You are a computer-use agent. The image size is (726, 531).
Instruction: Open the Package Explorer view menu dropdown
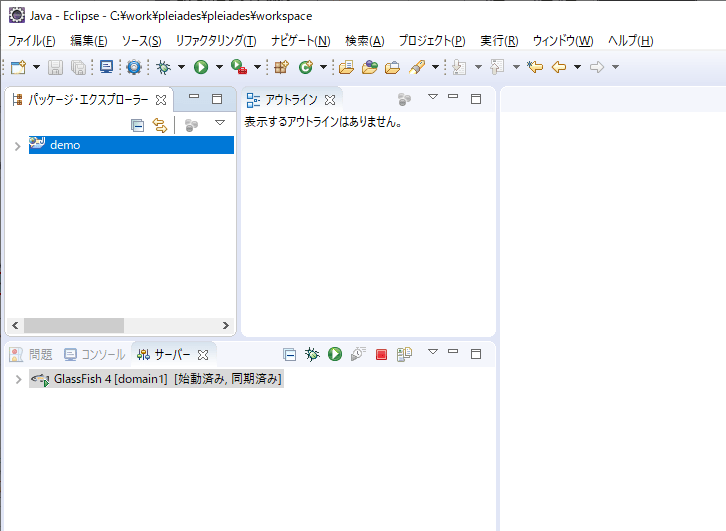click(220, 123)
